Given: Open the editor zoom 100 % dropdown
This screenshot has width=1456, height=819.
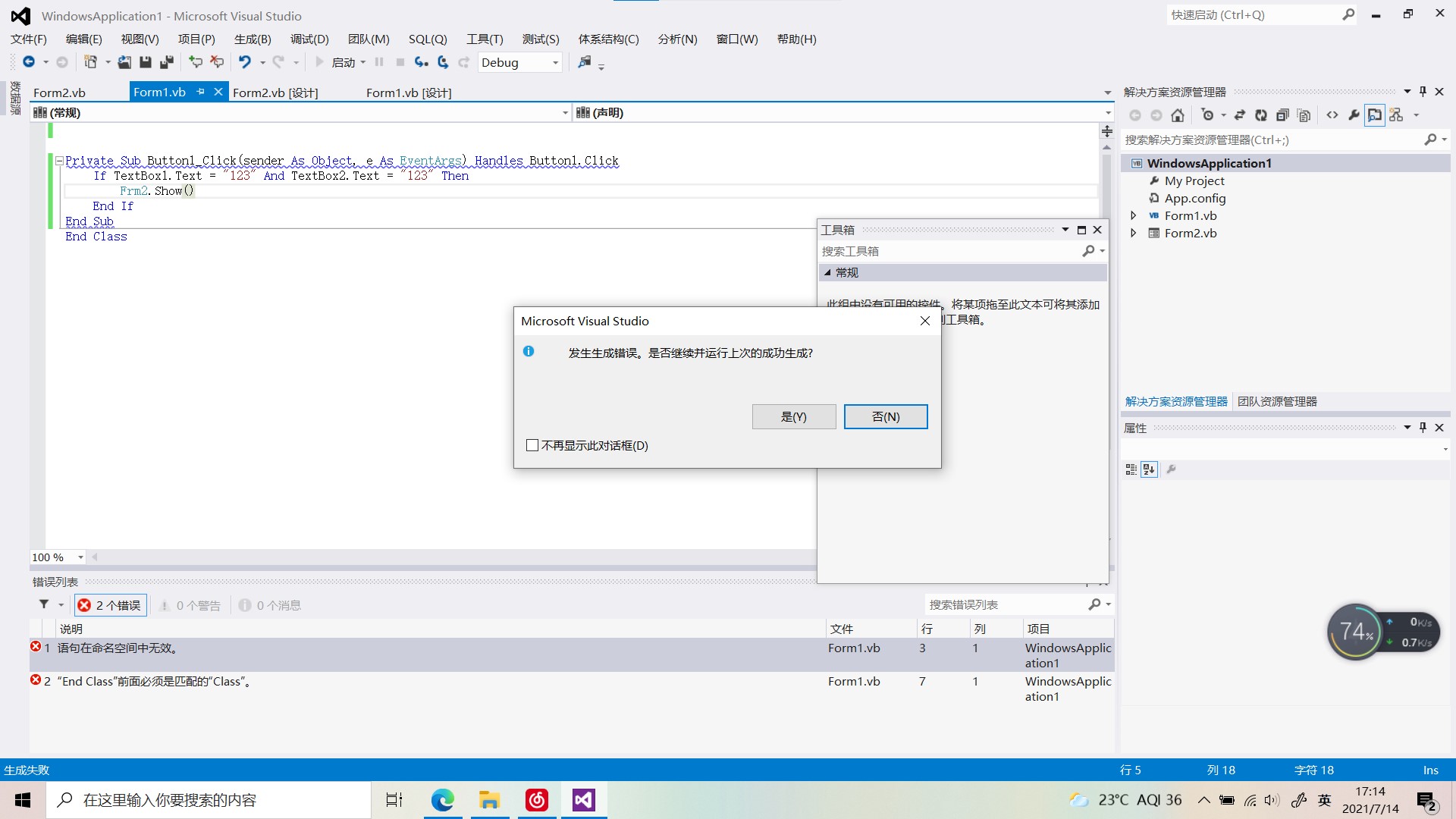Looking at the screenshot, I should point(80,557).
